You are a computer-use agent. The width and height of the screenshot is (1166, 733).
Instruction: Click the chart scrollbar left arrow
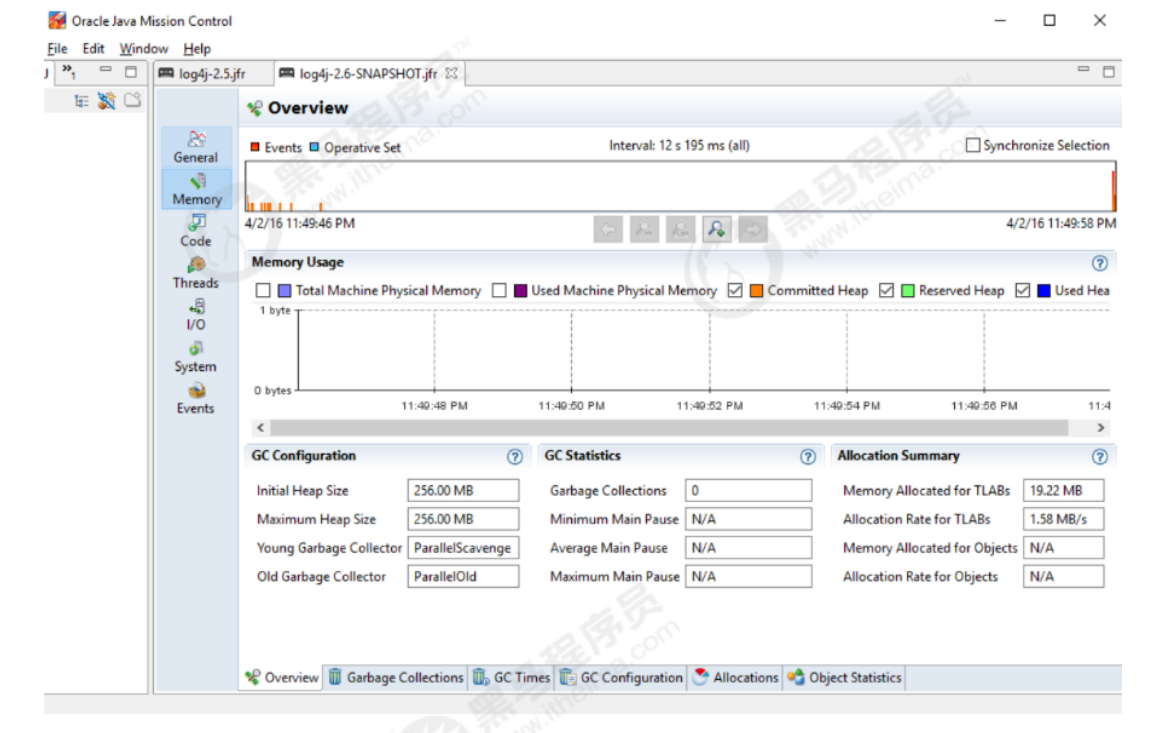point(260,428)
